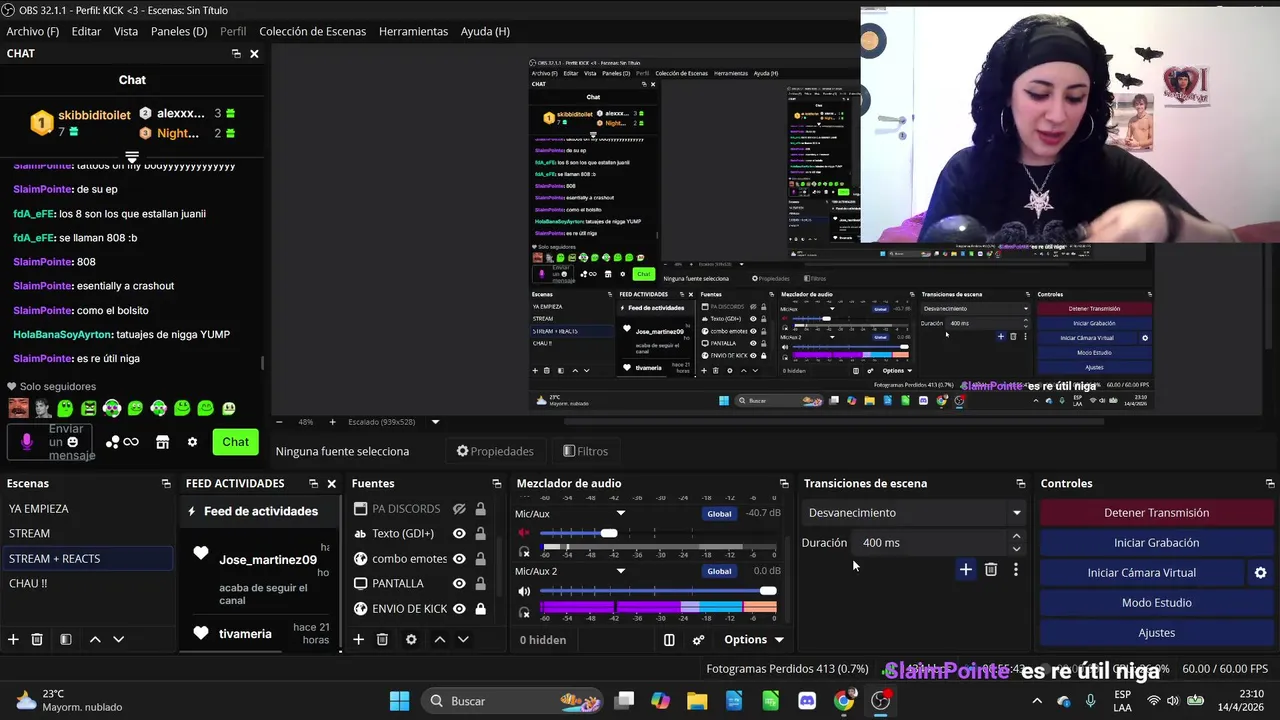Select the STREAM scene
The height and width of the screenshot is (720, 1280).
[87, 534]
